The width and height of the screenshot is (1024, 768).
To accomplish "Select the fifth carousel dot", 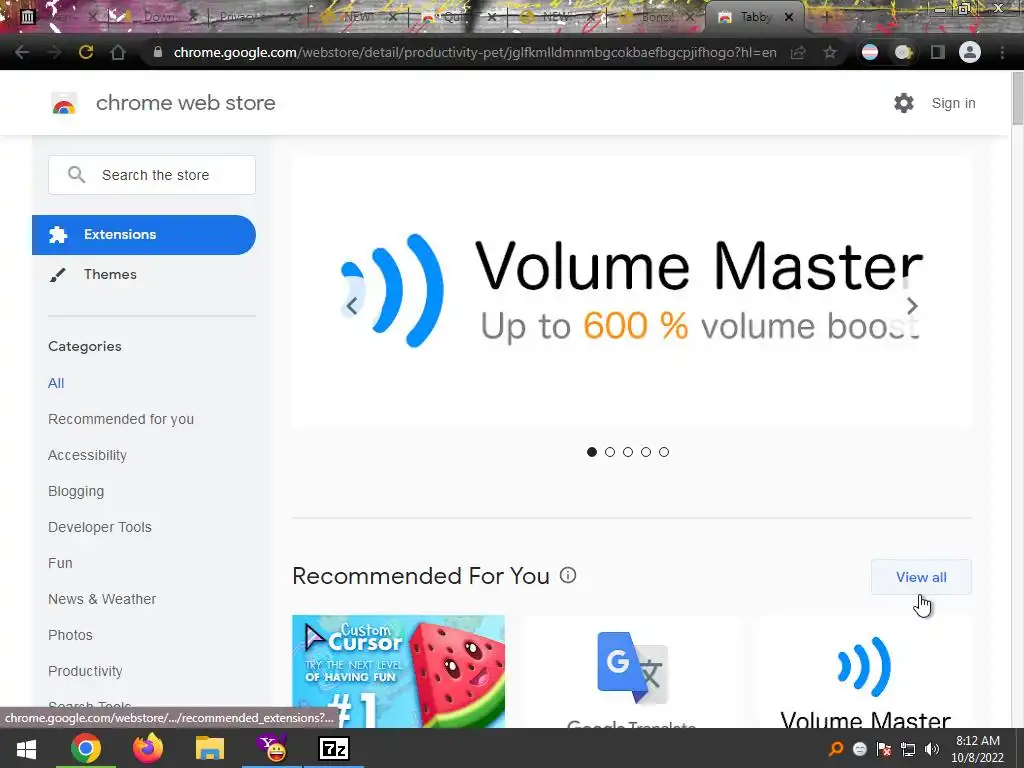I will click(x=664, y=452).
